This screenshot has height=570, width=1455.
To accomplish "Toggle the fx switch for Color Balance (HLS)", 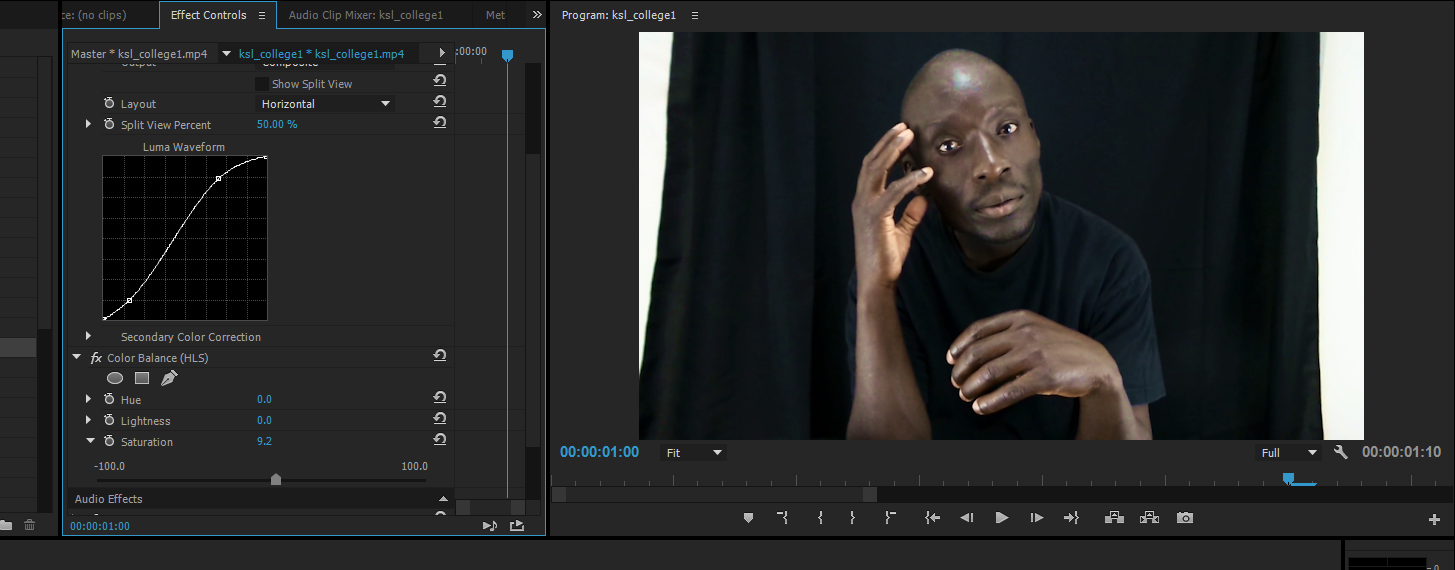I will [96, 358].
